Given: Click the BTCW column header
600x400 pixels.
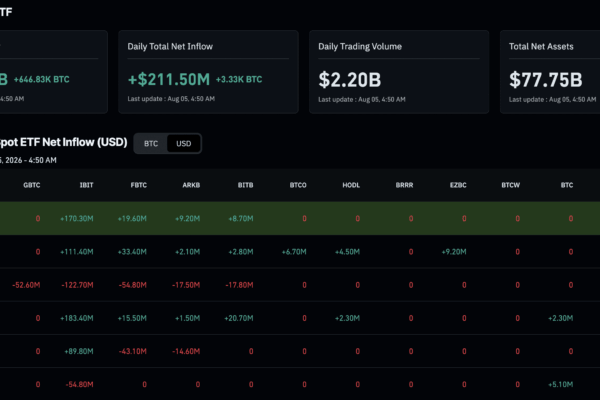Looking at the screenshot, I should 510,185.
